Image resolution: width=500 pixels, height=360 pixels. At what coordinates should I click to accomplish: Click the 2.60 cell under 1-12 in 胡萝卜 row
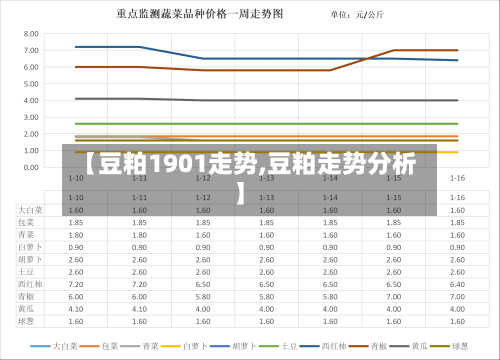[x=203, y=260]
